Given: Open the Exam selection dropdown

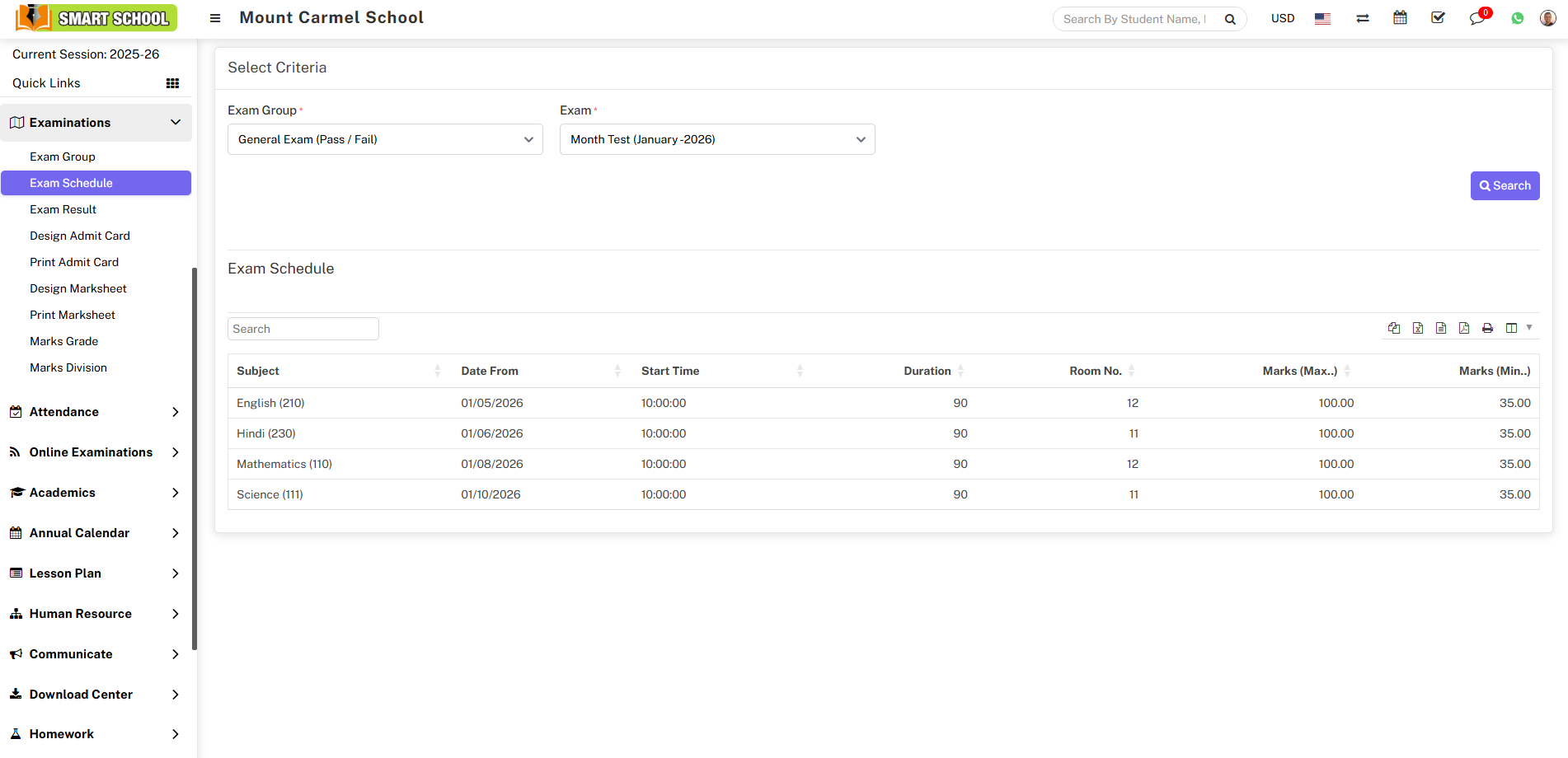Looking at the screenshot, I should pos(716,139).
